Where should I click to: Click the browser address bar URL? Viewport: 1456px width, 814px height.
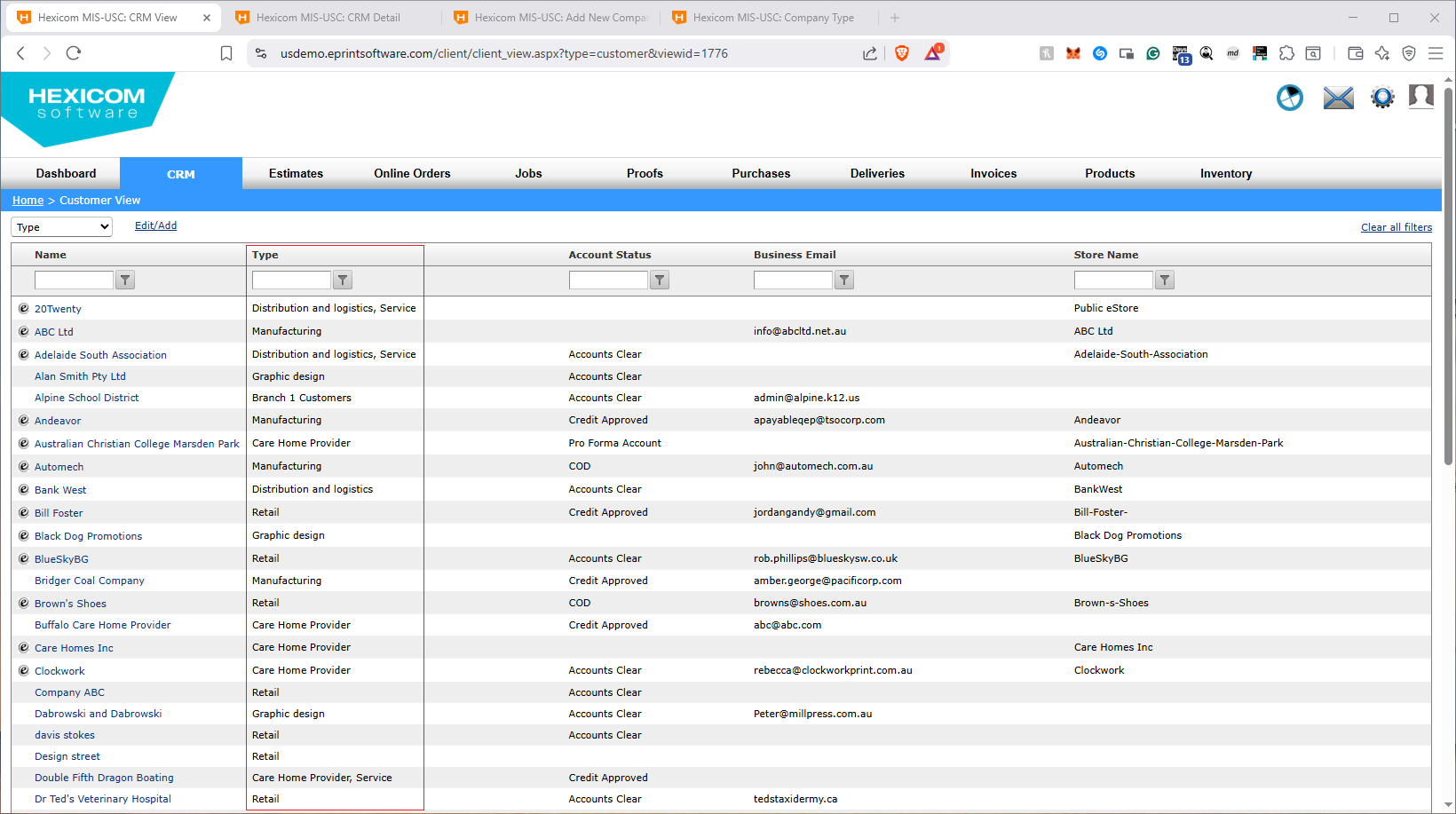[504, 53]
